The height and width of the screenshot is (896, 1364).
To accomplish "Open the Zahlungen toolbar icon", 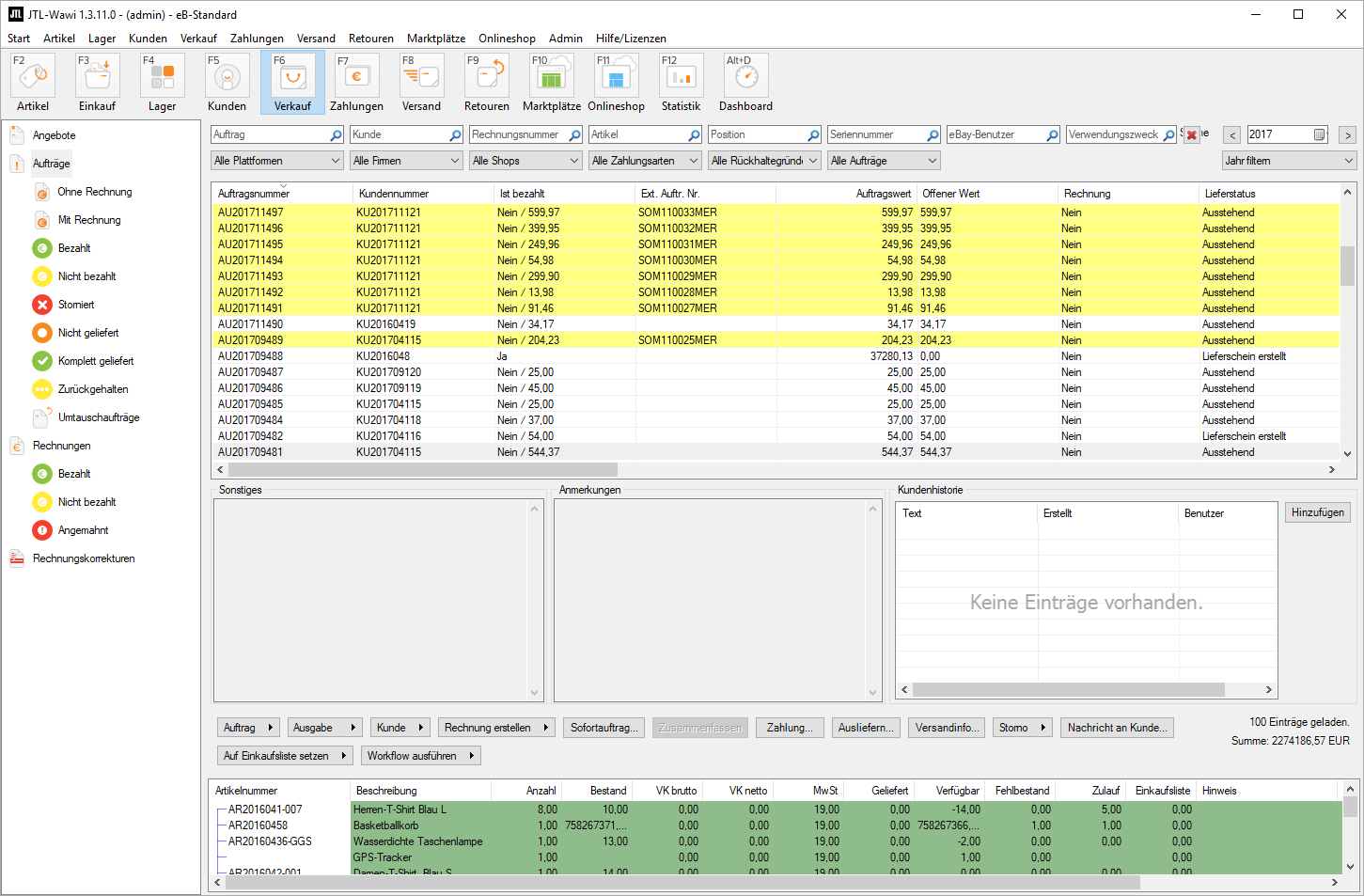I will [x=356, y=83].
